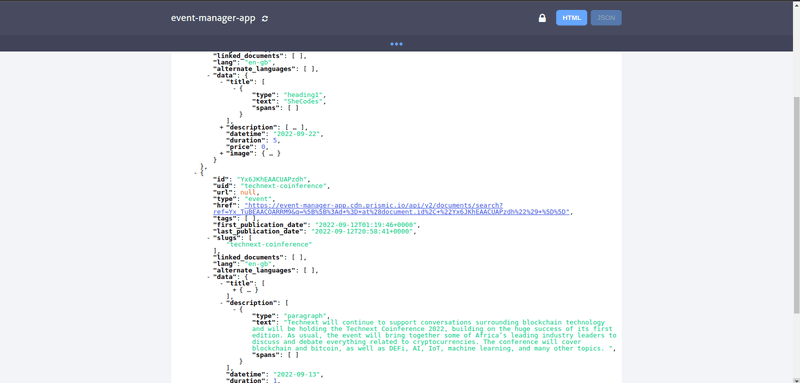Click the lock icon in the header
The height and width of the screenshot is (383, 800).
[x=542, y=18]
